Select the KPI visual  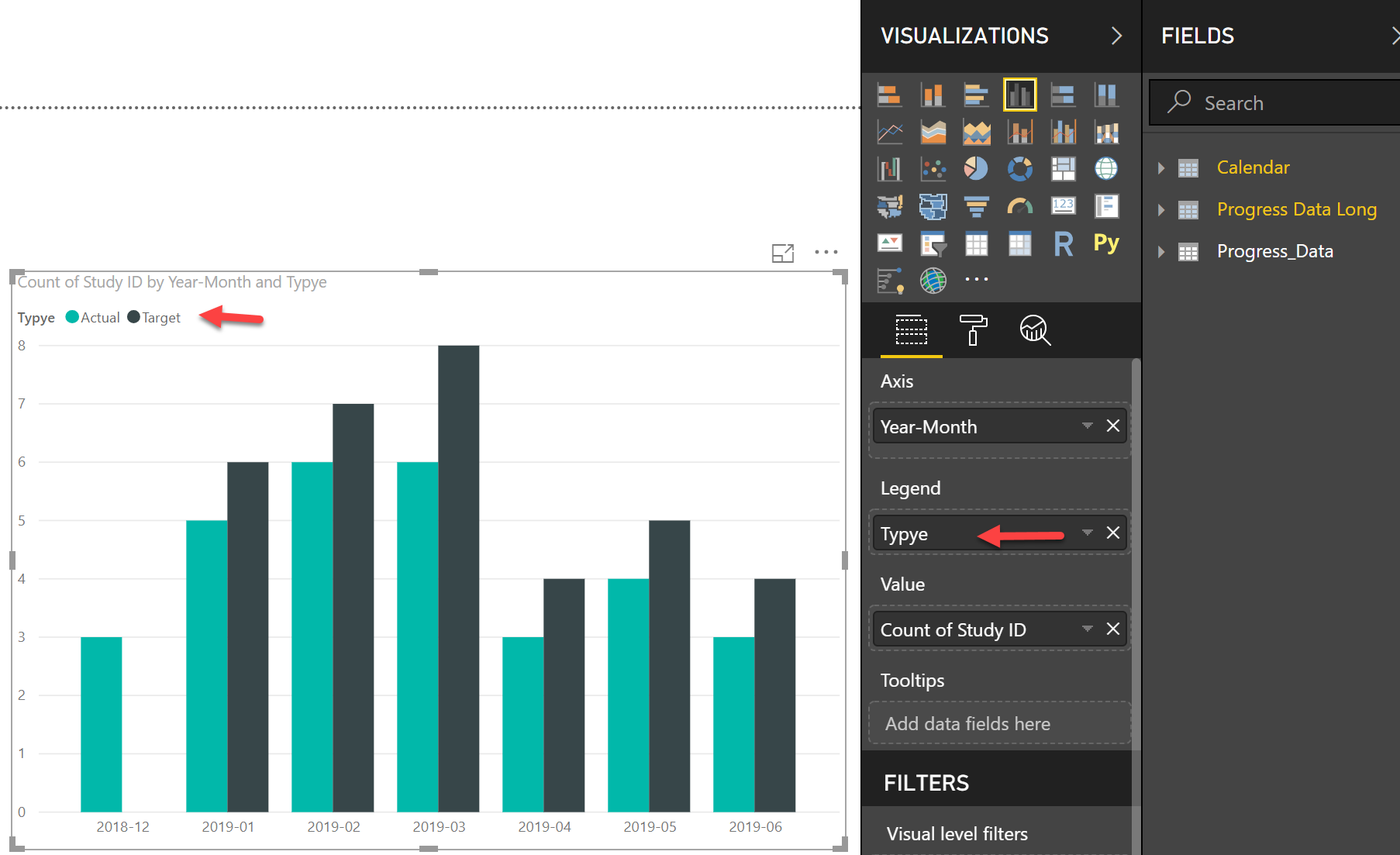point(889,243)
